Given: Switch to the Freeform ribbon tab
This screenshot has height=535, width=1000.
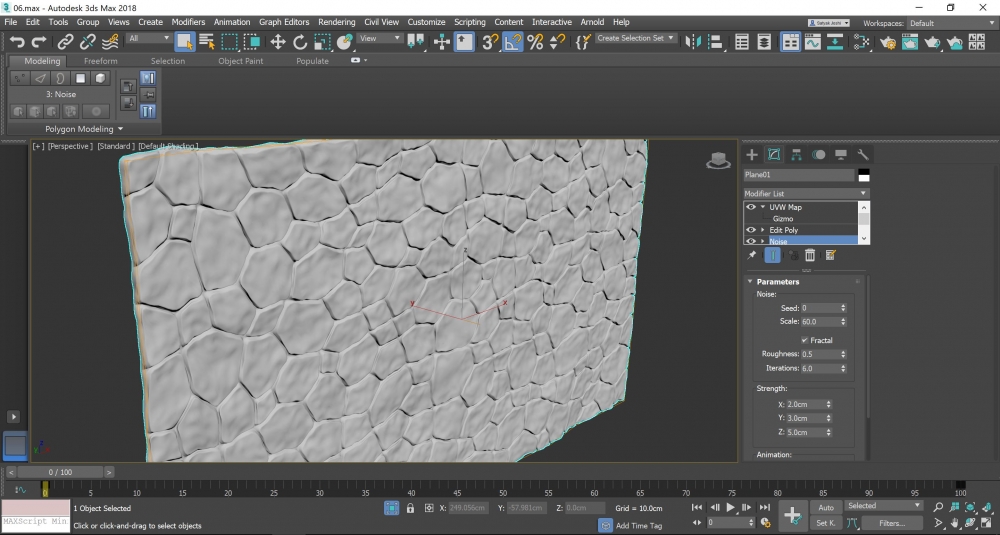Looking at the screenshot, I should click(100, 61).
